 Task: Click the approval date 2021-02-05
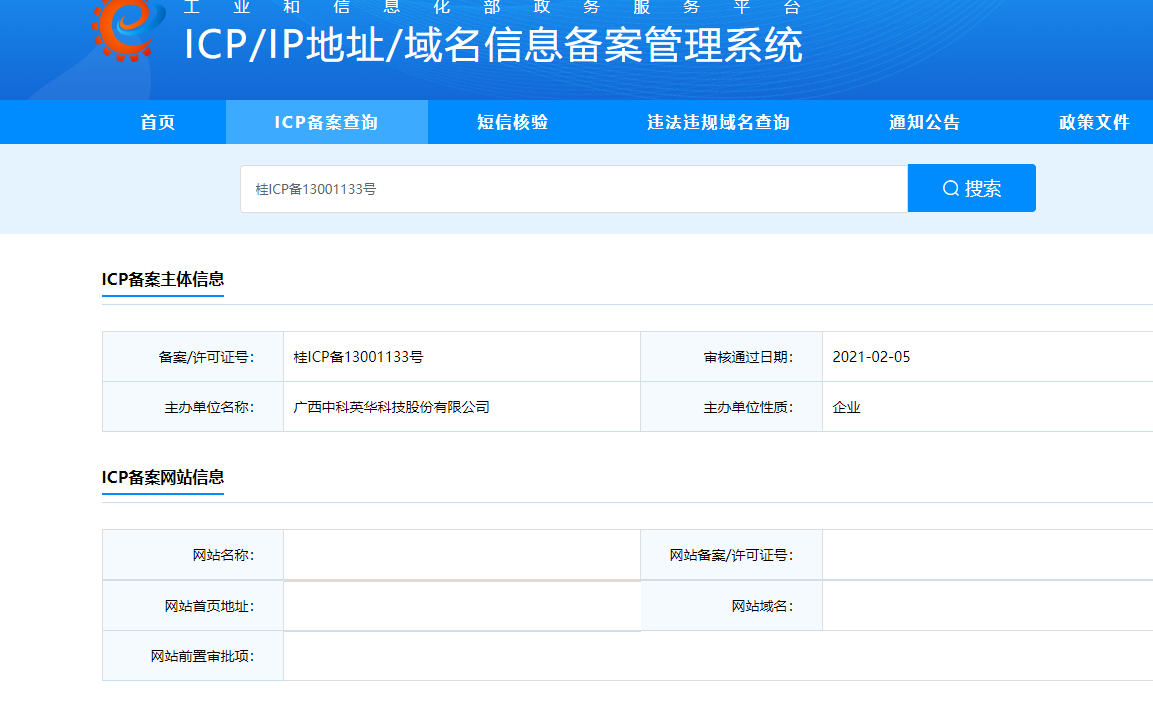click(x=871, y=357)
